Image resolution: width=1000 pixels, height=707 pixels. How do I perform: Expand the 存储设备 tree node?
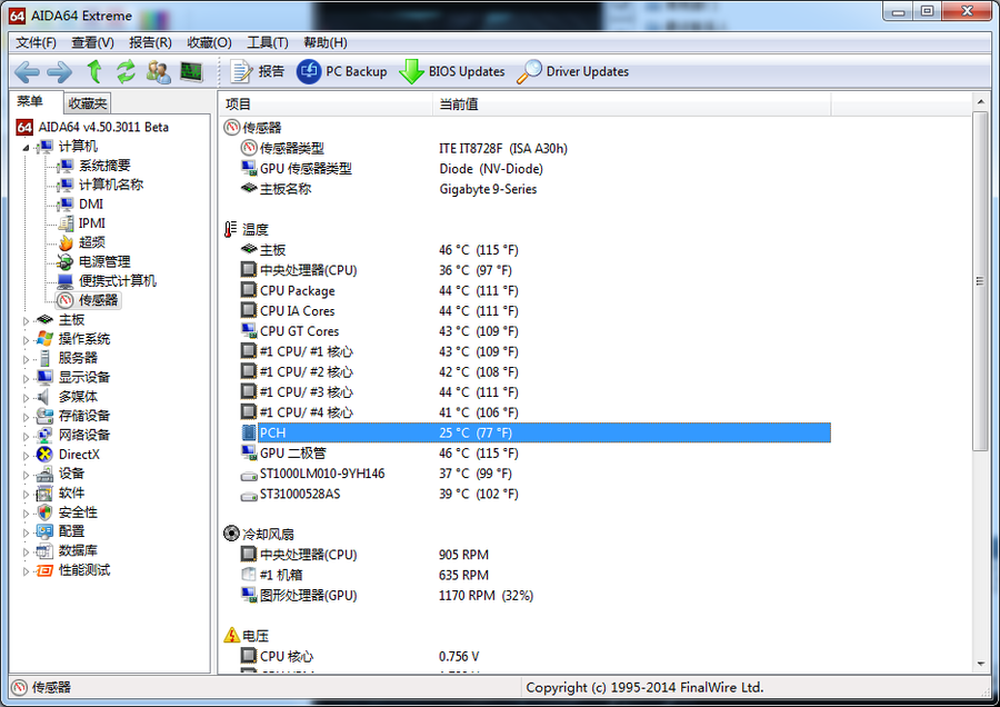pos(26,418)
